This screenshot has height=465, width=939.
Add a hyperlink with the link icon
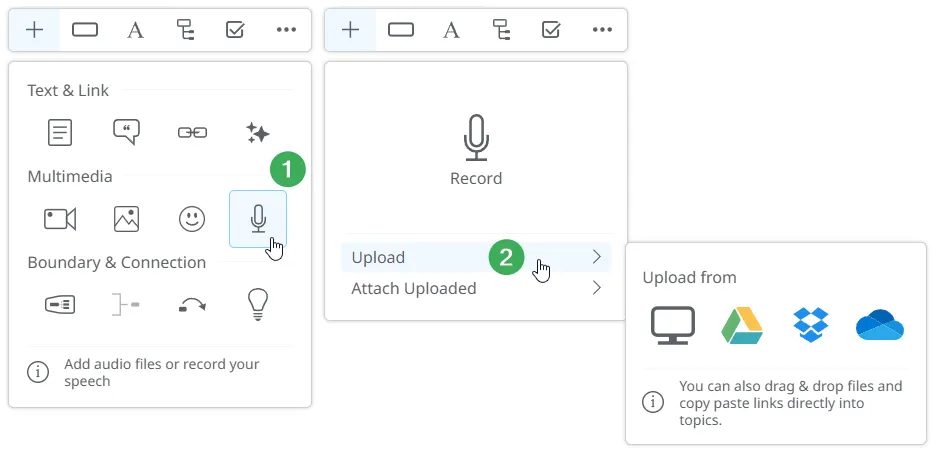192,132
